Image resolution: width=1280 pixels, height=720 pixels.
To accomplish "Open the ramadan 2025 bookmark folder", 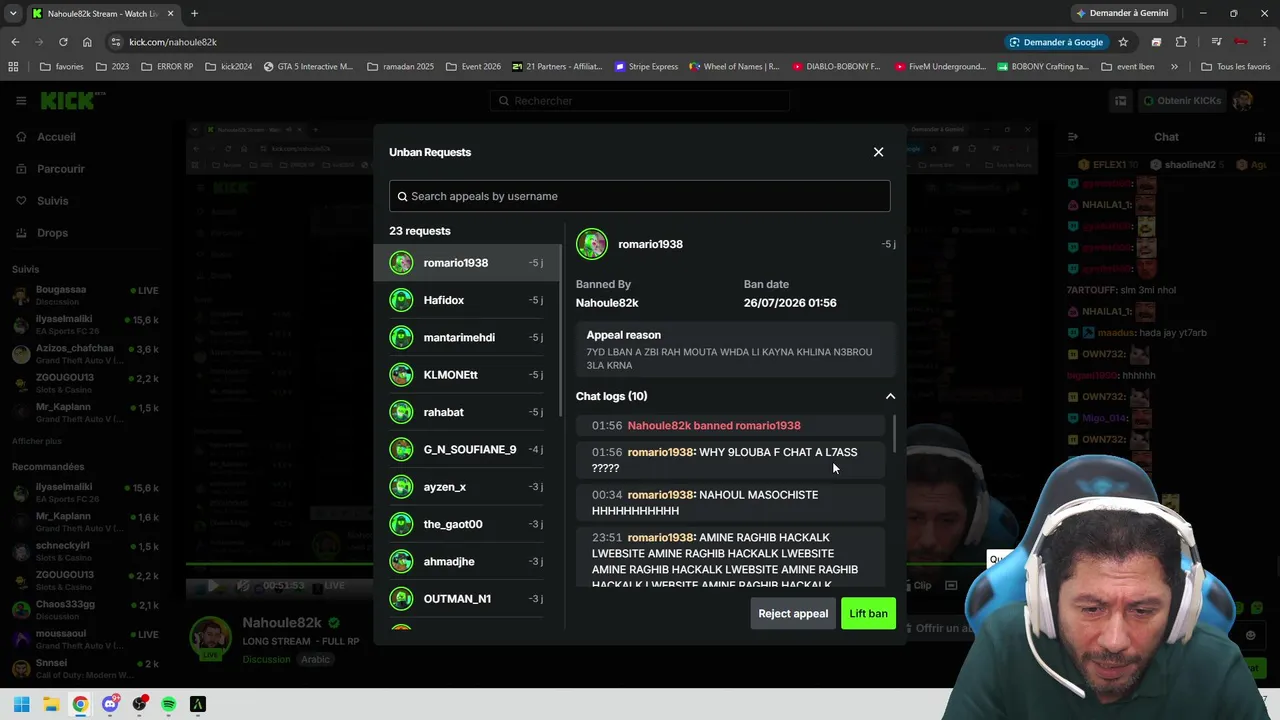I will pyautogui.click(x=401, y=67).
